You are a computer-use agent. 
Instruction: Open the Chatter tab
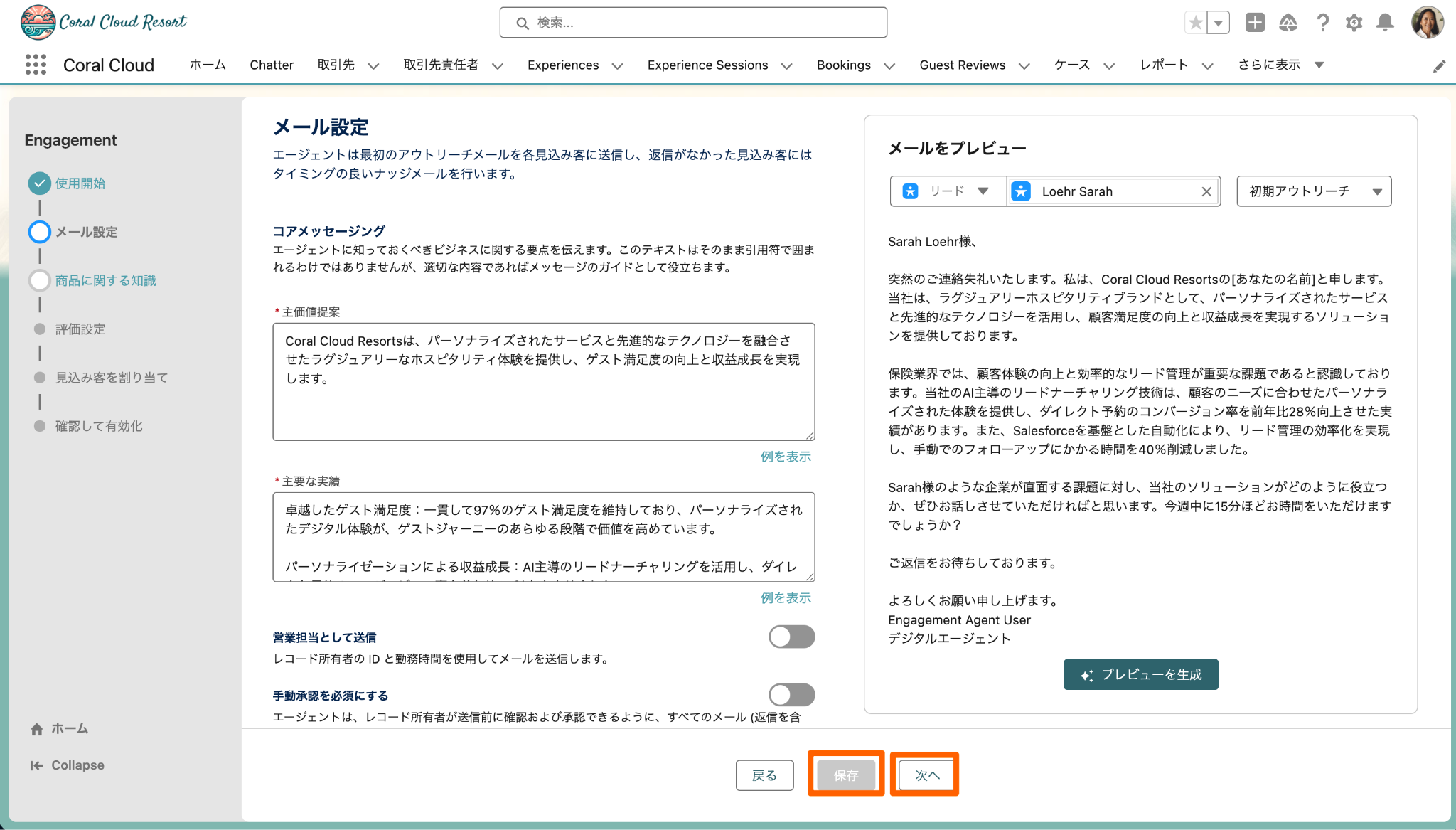tap(271, 65)
